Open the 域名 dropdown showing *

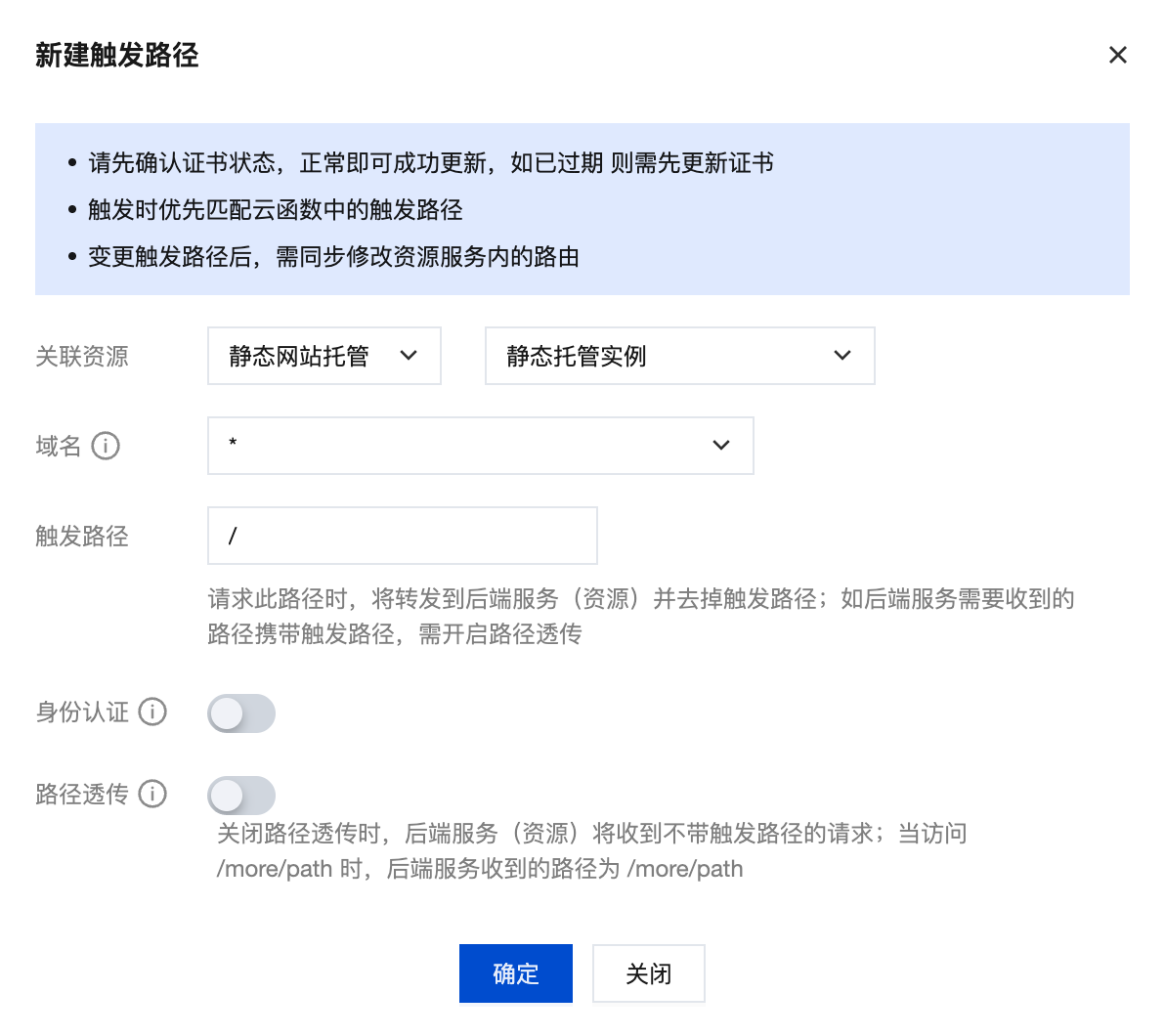tap(480, 446)
